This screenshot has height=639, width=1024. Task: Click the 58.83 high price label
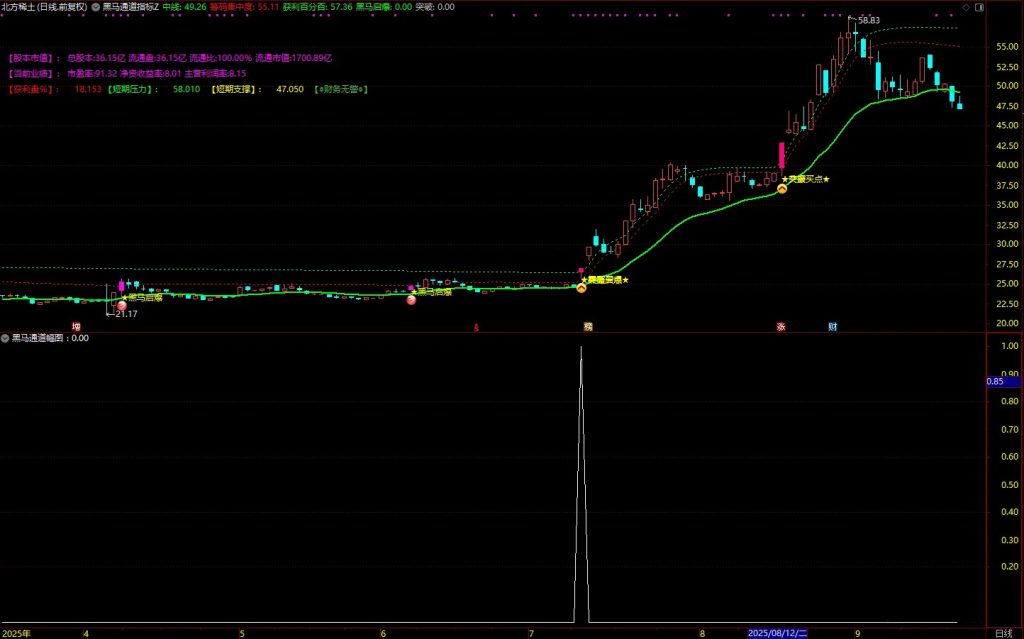(x=867, y=20)
